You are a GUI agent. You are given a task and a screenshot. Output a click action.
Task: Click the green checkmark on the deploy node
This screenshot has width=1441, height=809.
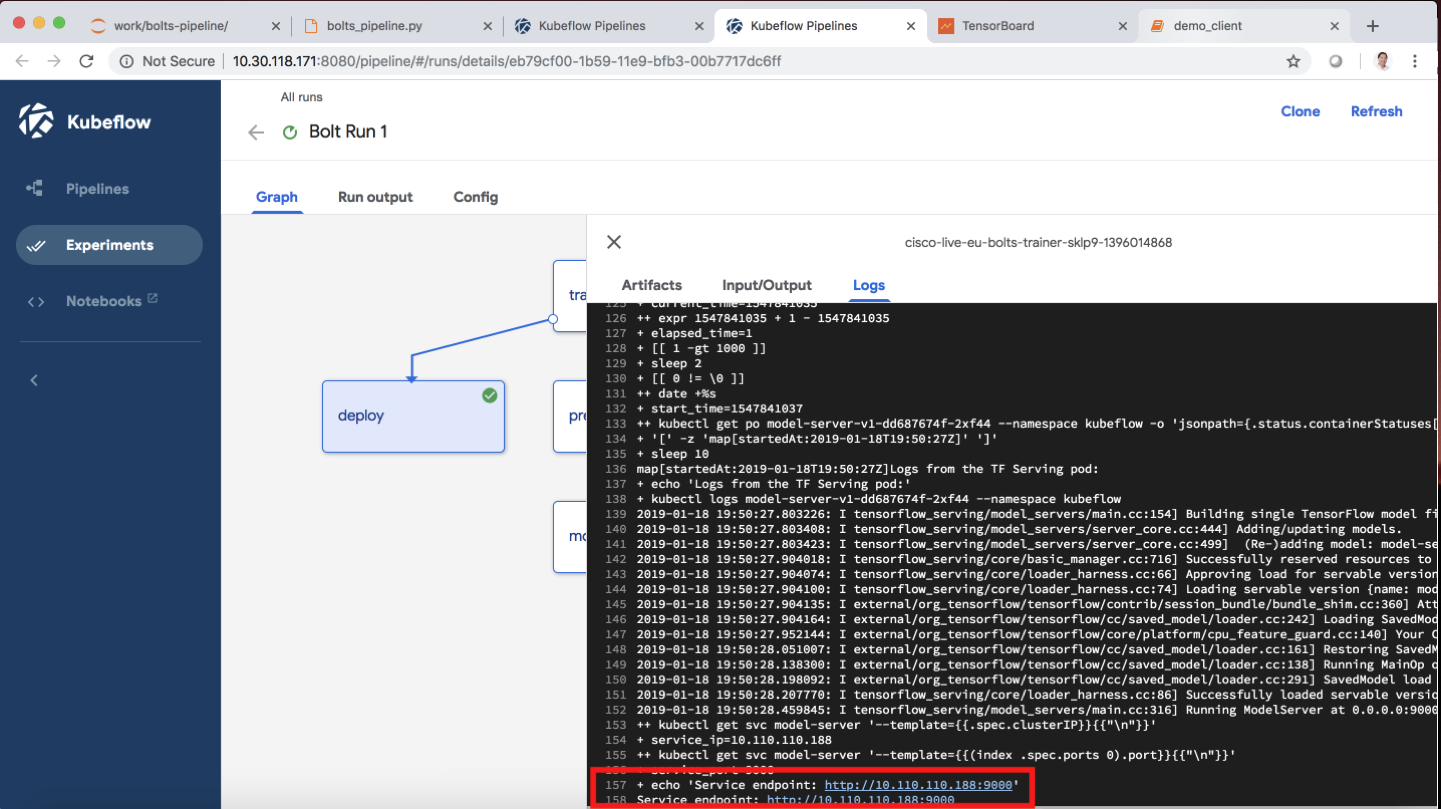[x=489, y=395]
